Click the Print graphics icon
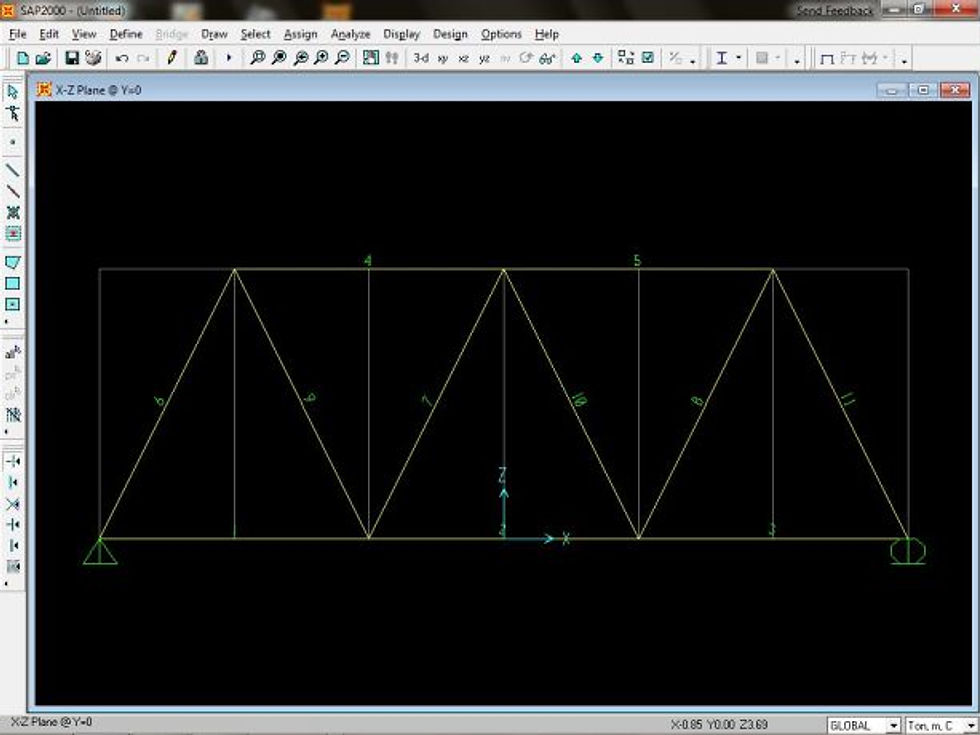Screen dimensions: 980x735 [x=93, y=58]
